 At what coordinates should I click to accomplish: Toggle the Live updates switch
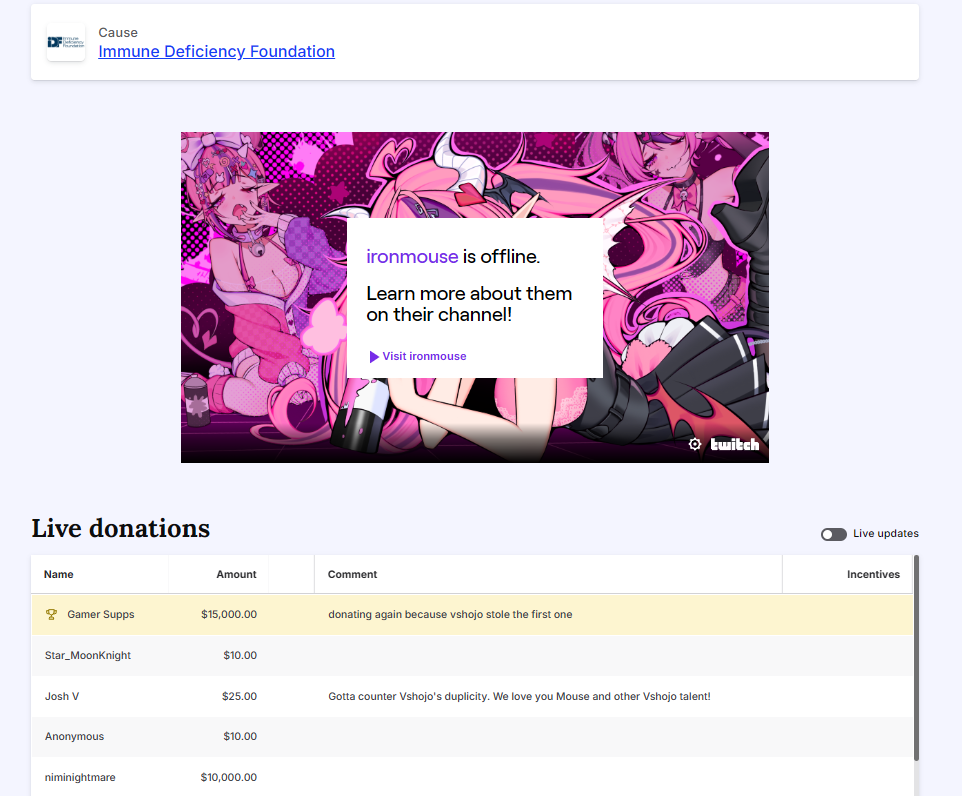(x=834, y=535)
